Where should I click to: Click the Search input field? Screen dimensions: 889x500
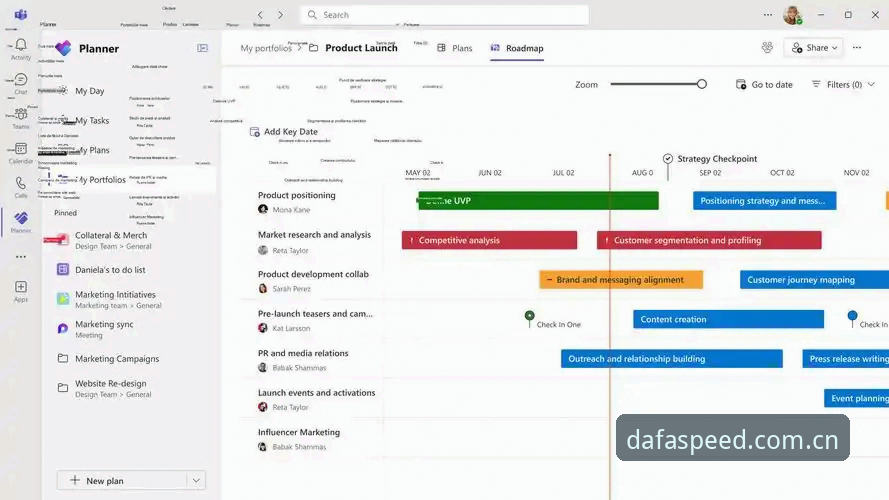pyautogui.click(x=444, y=15)
